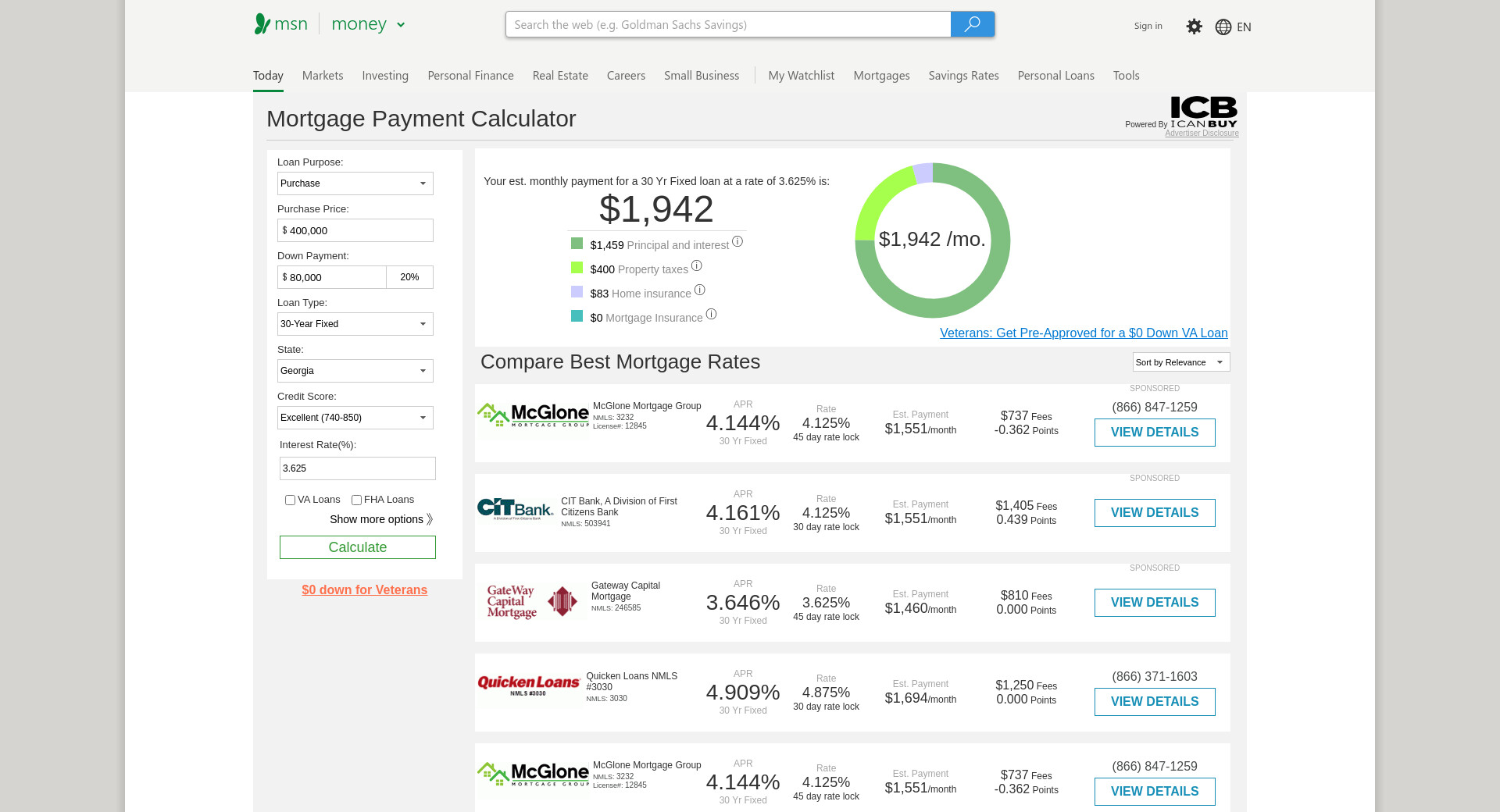
Task: Enable the VA Loans checkbox
Action: pyautogui.click(x=290, y=500)
